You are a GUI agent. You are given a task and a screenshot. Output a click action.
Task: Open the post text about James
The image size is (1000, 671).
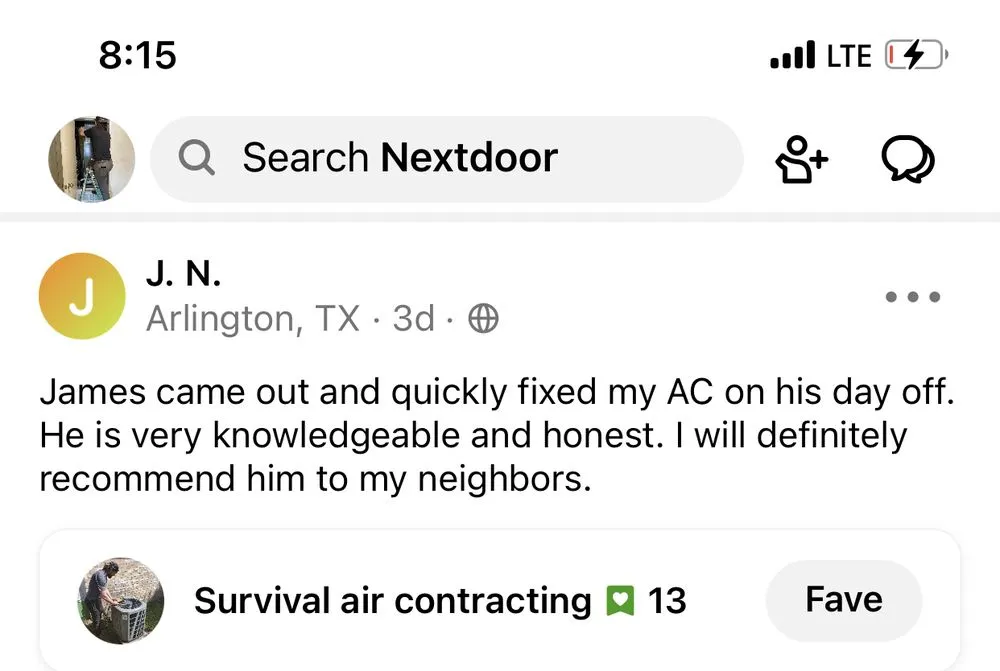(x=497, y=436)
